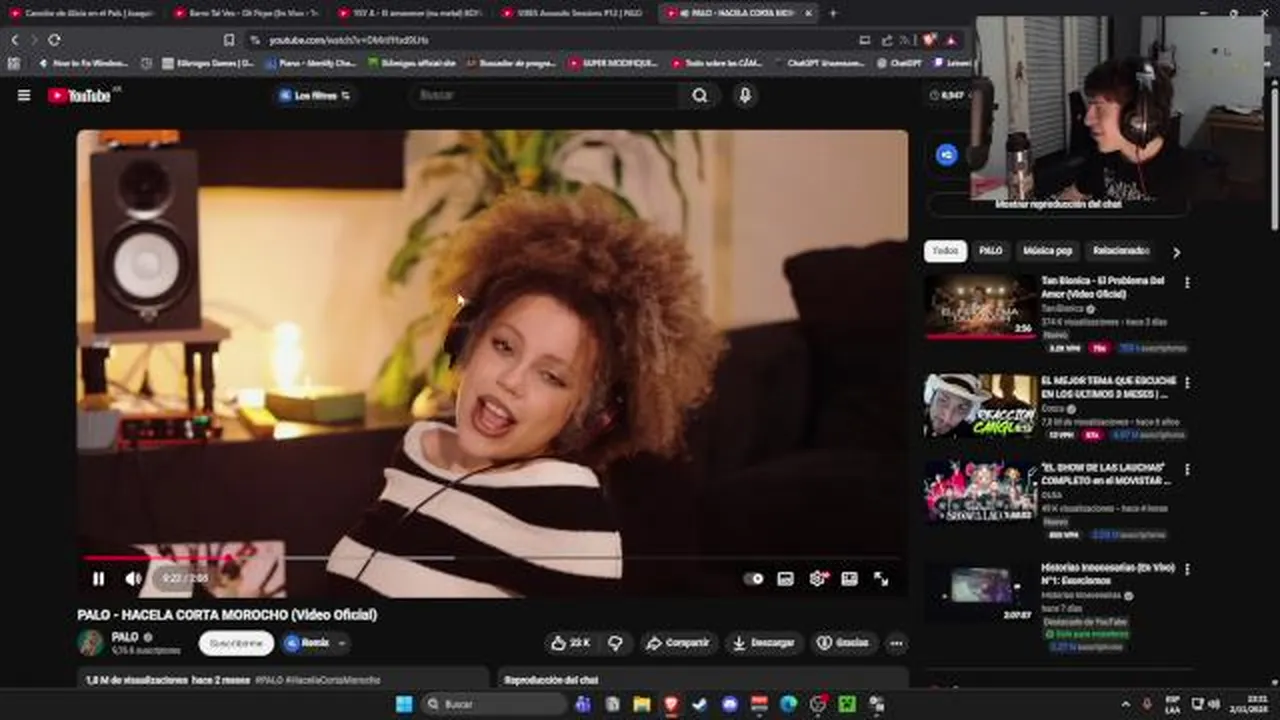Close the PALO - HACELA CORTA browser tab

(x=809, y=13)
